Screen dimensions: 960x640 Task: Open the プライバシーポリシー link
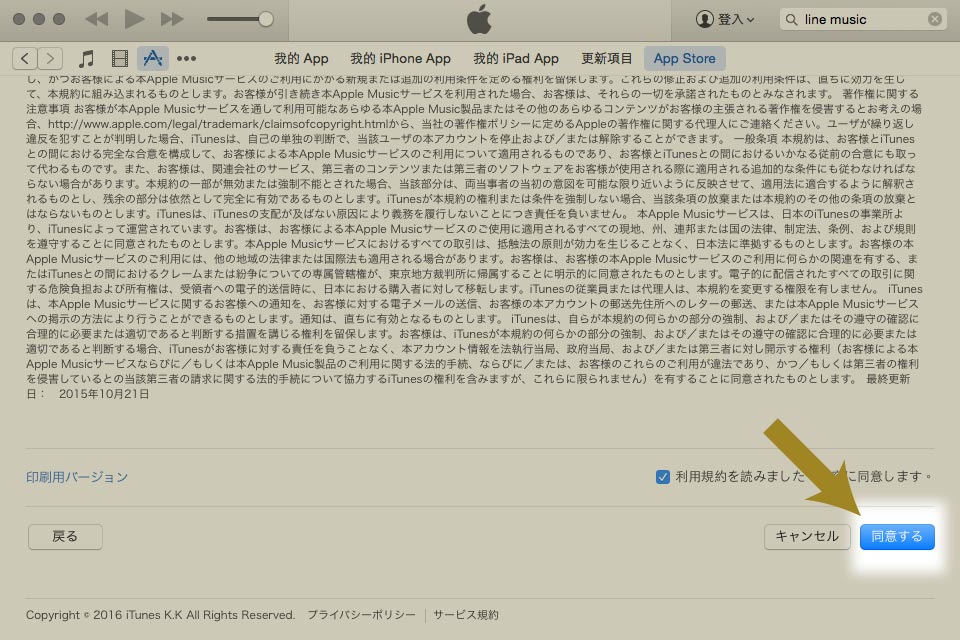tap(361, 615)
